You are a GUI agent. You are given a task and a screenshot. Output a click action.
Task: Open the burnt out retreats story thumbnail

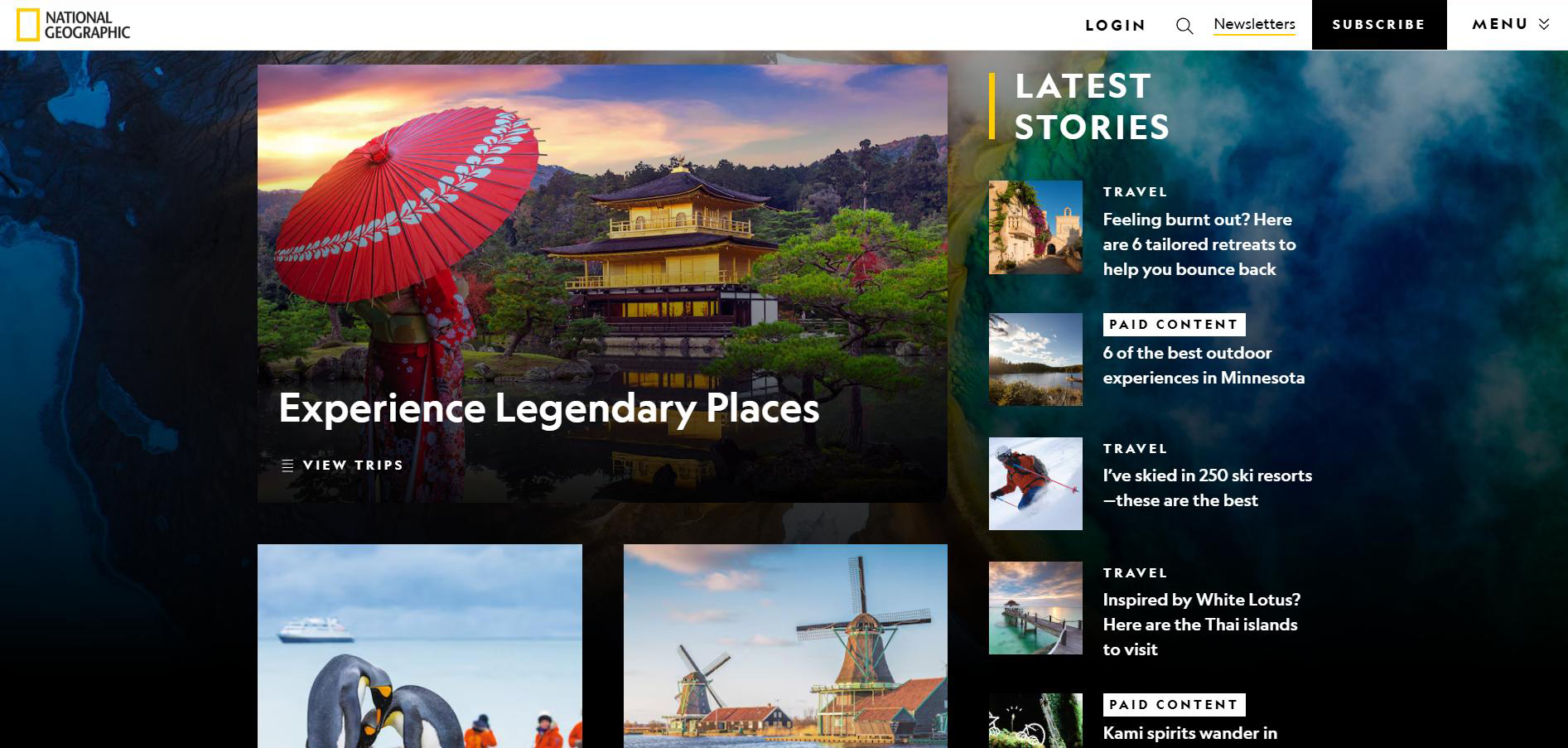[x=1035, y=227]
